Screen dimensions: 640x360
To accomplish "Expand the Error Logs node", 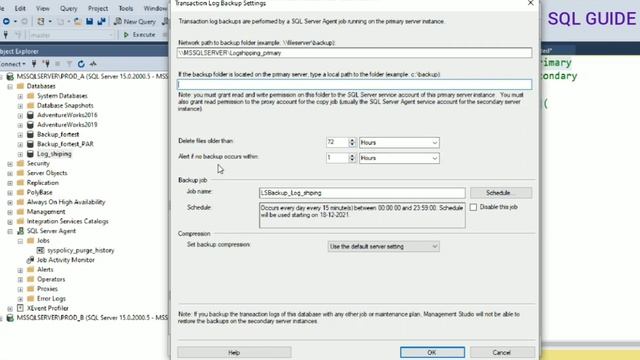I will click(x=20, y=299).
